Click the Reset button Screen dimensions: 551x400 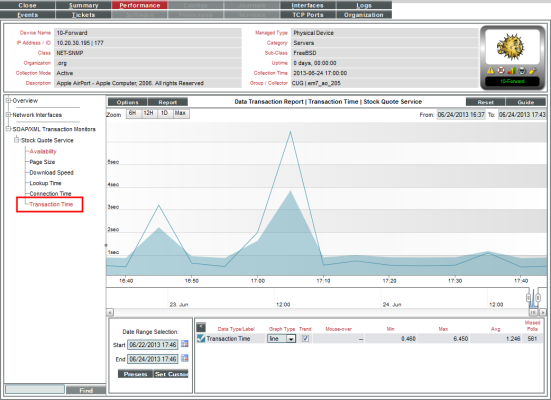[485, 102]
